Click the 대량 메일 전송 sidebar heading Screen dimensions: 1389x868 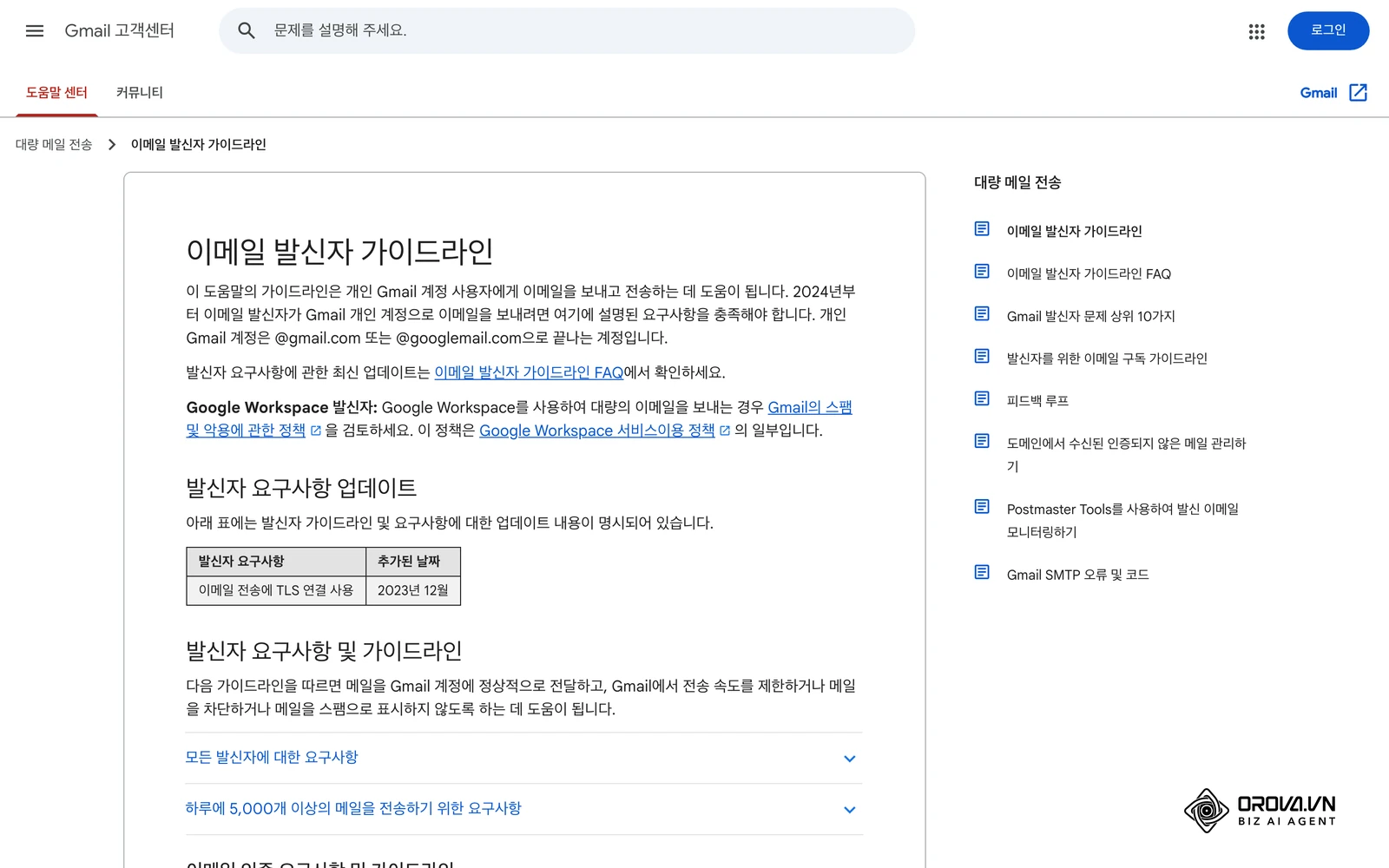pos(1017,182)
